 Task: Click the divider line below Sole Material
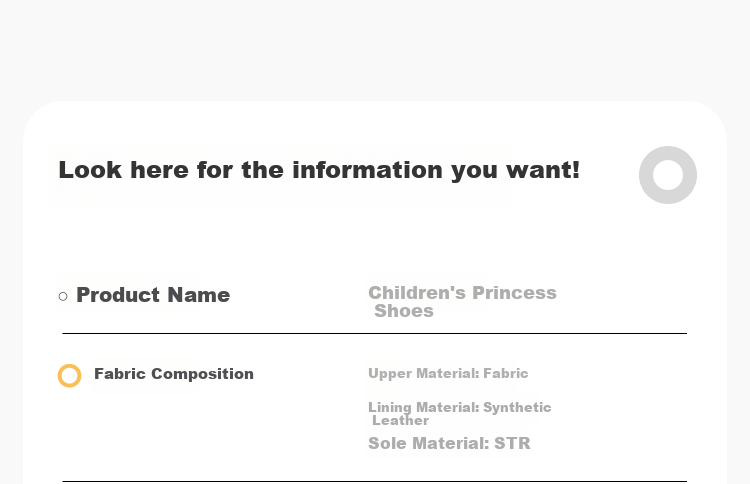pyautogui.click(x=375, y=481)
